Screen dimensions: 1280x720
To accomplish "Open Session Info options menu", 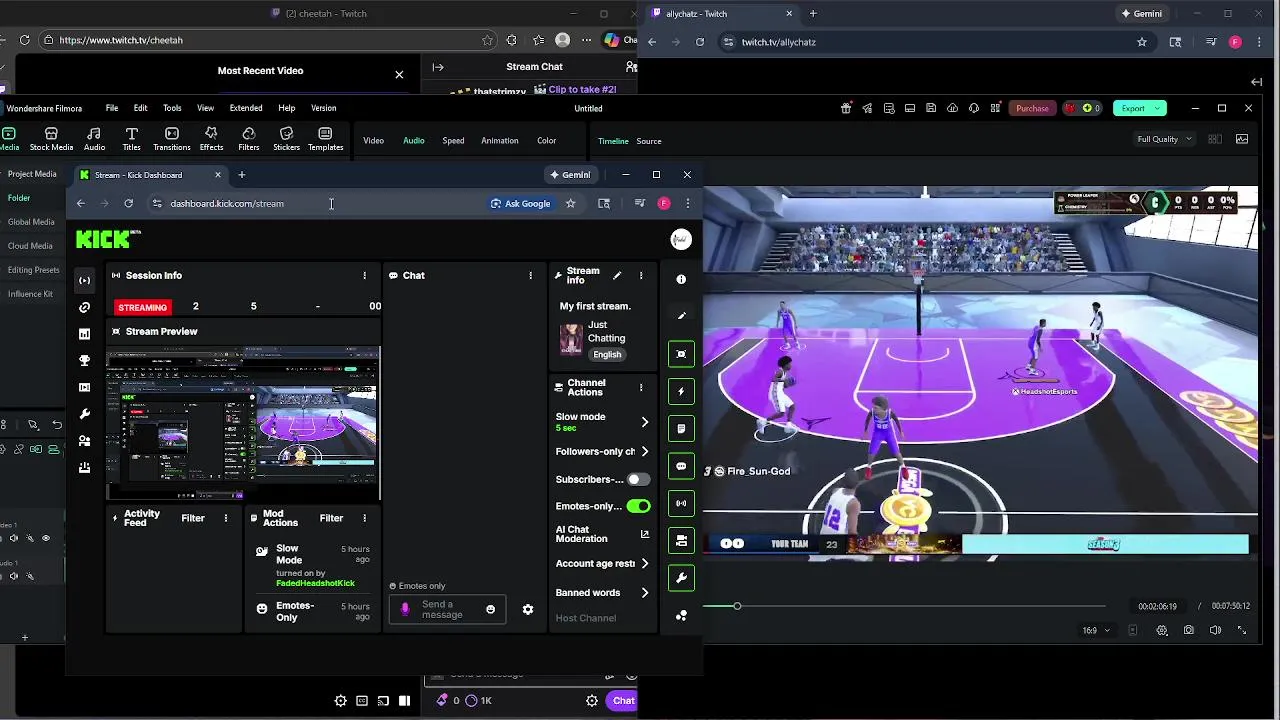I will tap(364, 275).
